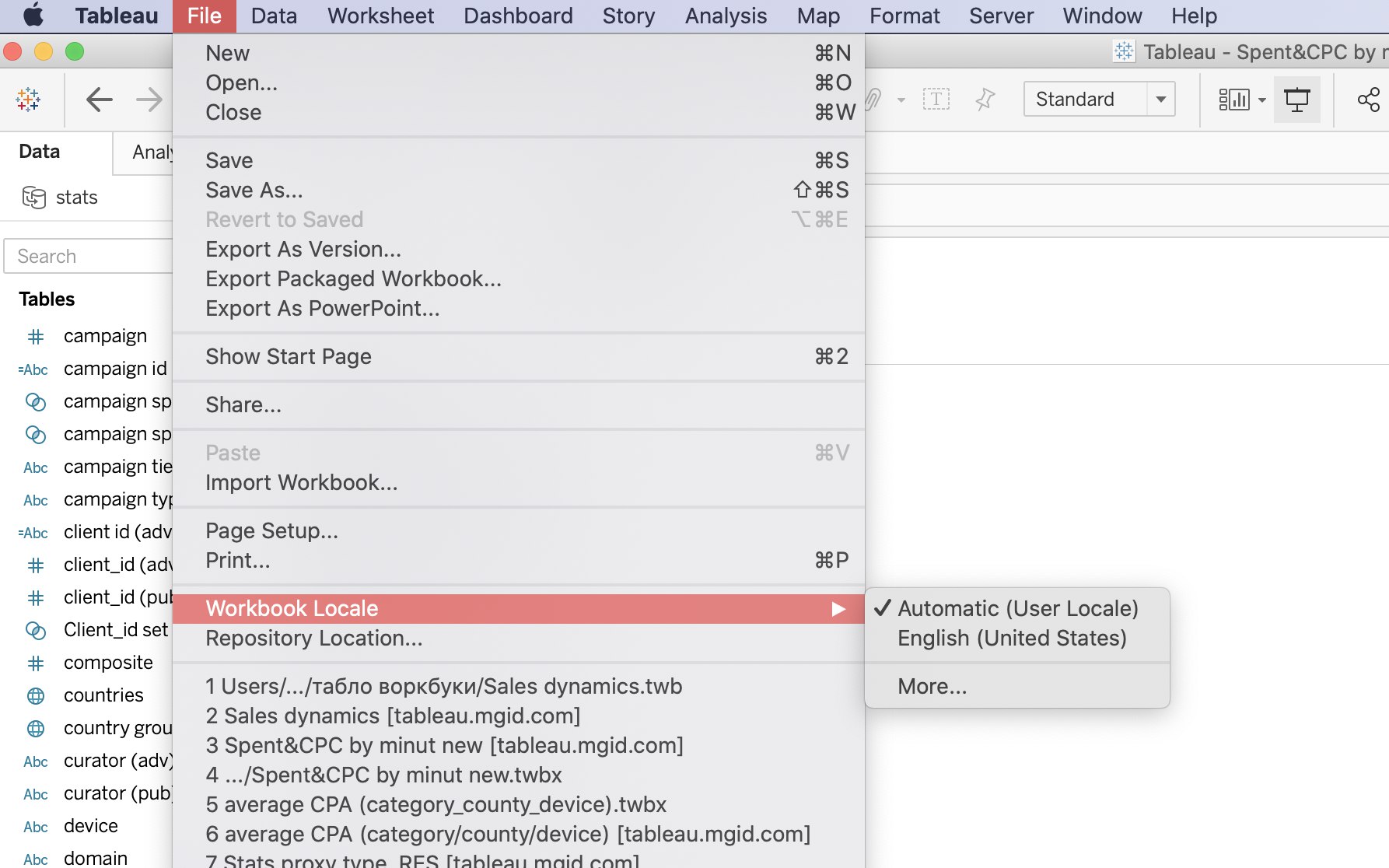
Task: Select Automatic (User Locale) option
Action: coord(1017,608)
